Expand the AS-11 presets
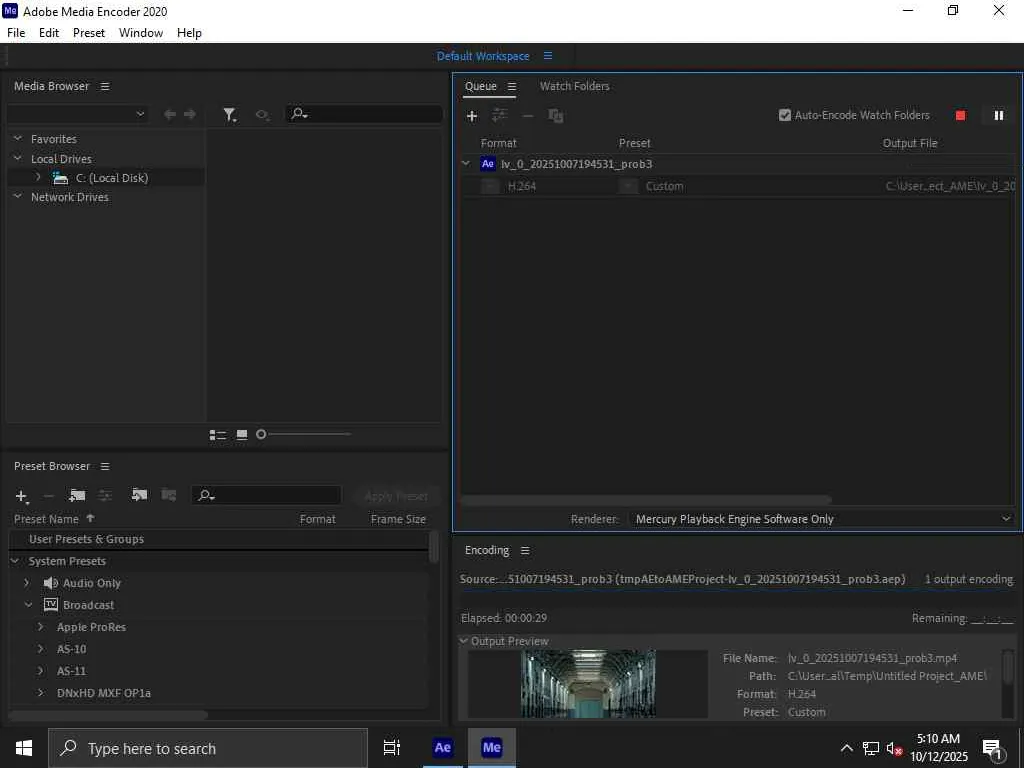1024x768 pixels. pos(40,671)
